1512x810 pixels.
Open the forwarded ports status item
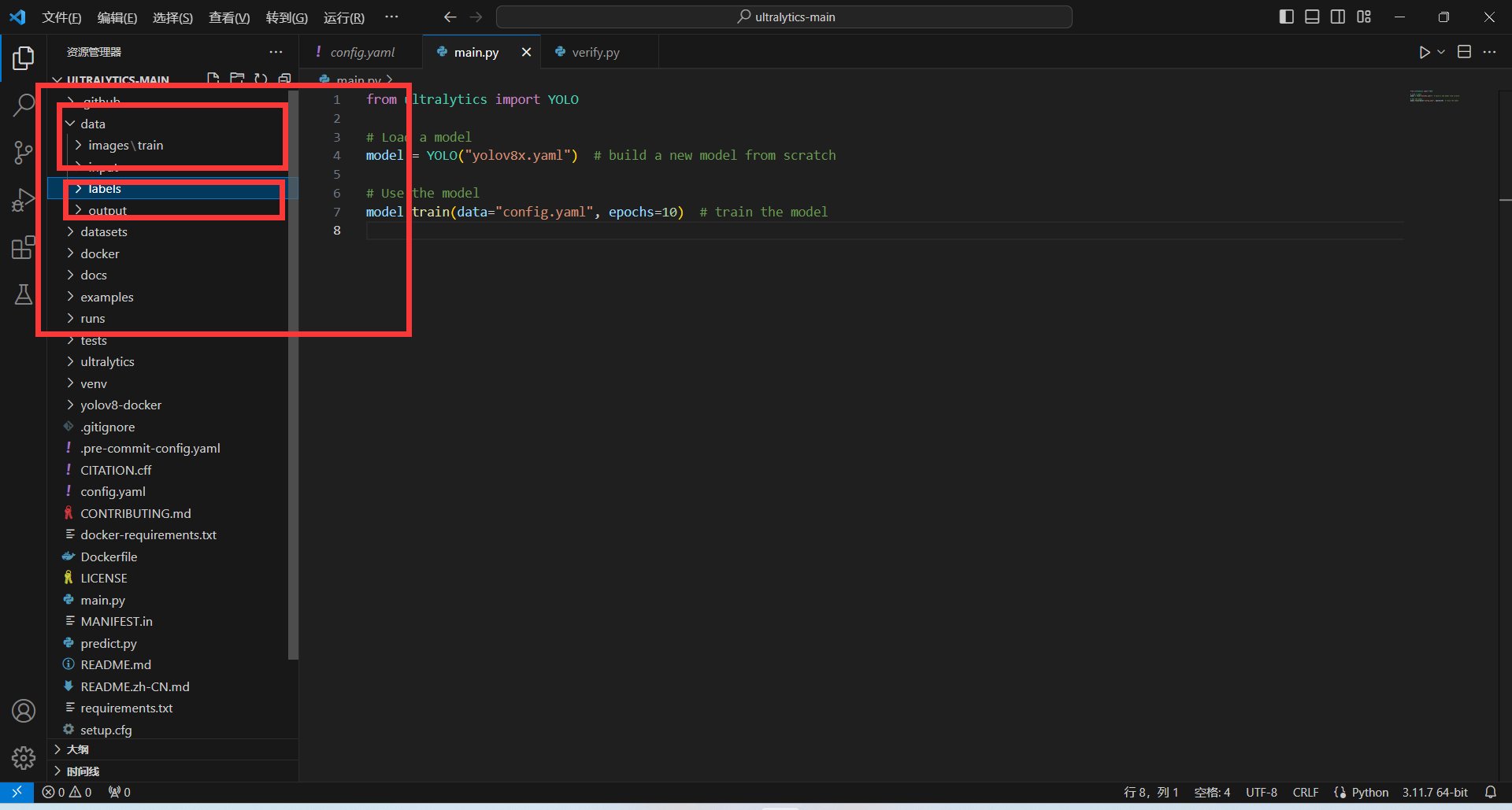pyautogui.click(x=120, y=792)
